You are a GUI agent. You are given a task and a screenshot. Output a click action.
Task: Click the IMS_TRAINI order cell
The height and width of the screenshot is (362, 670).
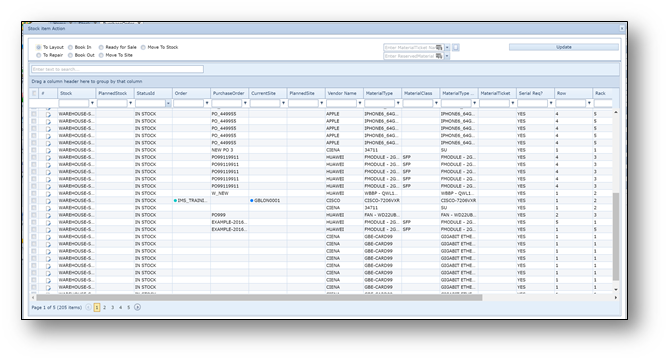tap(191, 200)
